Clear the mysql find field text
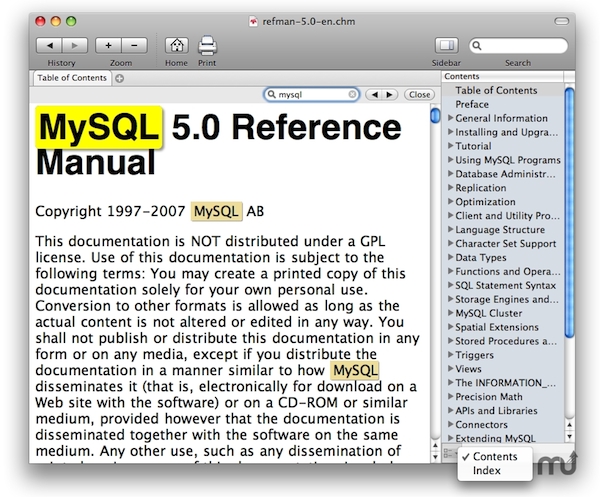 tap(352, 94)
